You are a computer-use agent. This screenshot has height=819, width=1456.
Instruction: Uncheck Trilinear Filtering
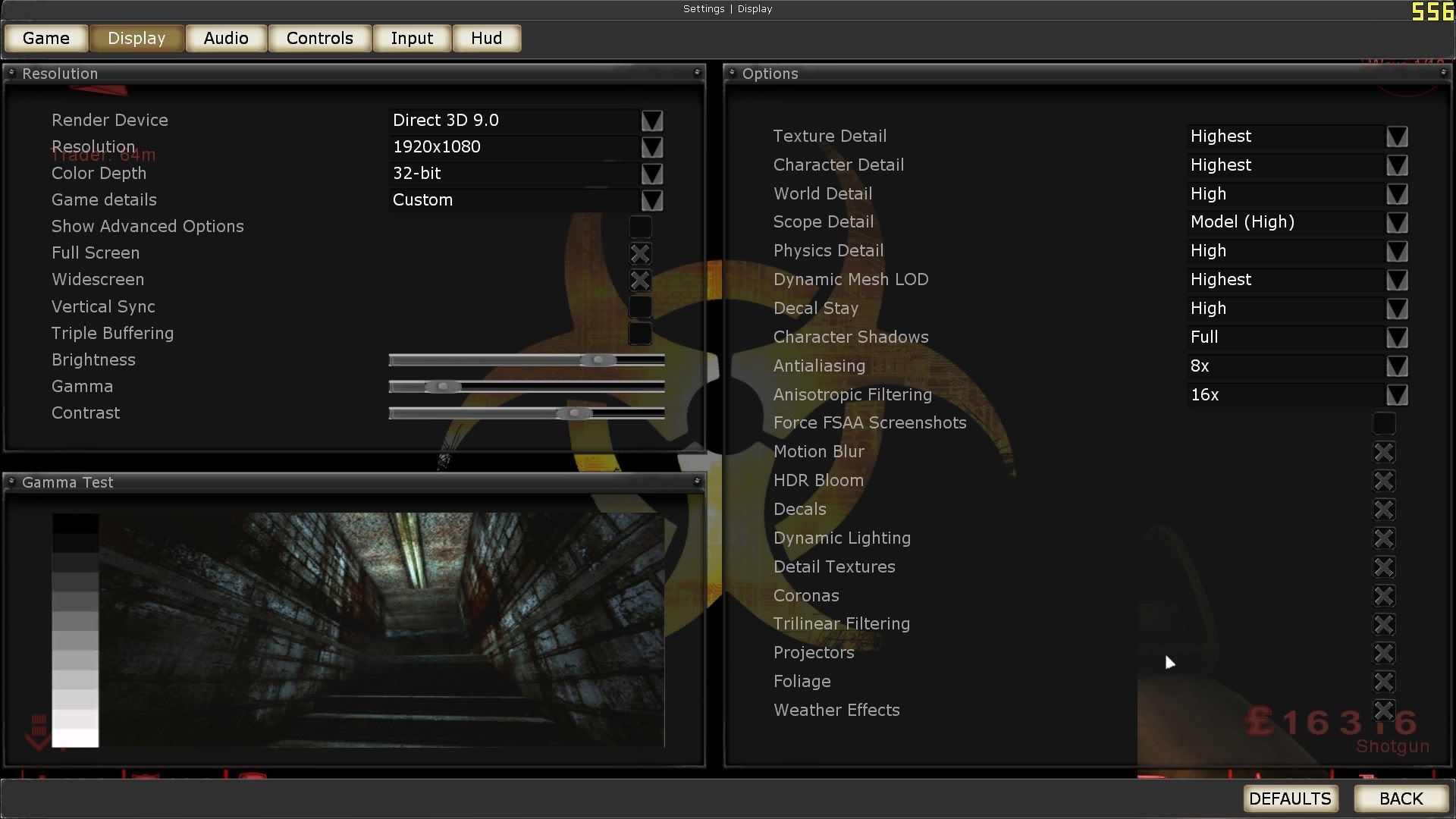point(1384,624)
